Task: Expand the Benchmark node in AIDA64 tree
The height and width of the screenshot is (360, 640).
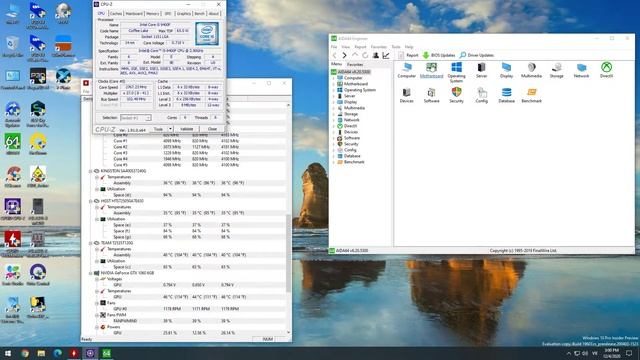Action: coord(334,162)
